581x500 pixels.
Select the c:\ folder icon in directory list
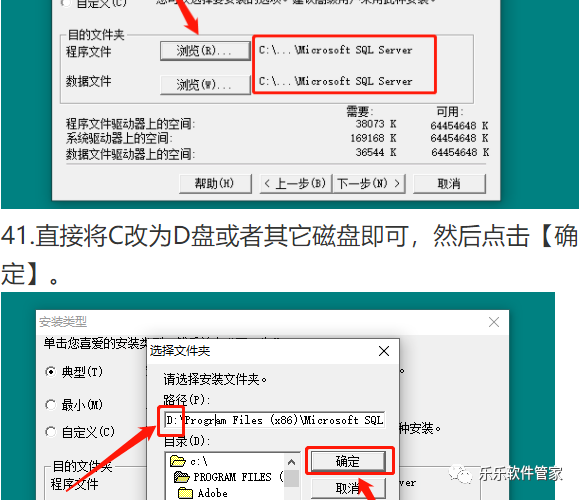pyautogui.click(x=177, y=461)
